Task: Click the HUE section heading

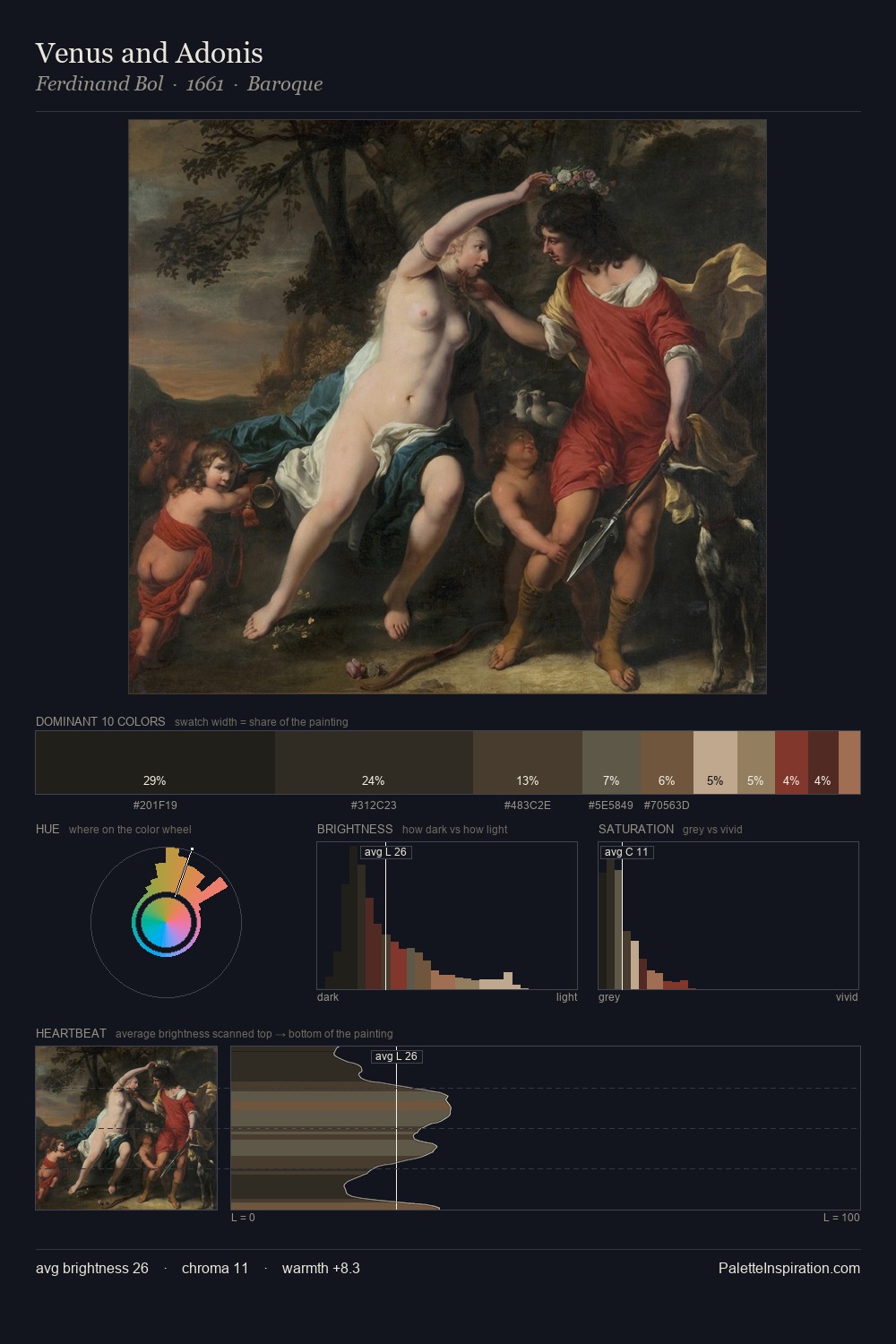Action: 47,829
